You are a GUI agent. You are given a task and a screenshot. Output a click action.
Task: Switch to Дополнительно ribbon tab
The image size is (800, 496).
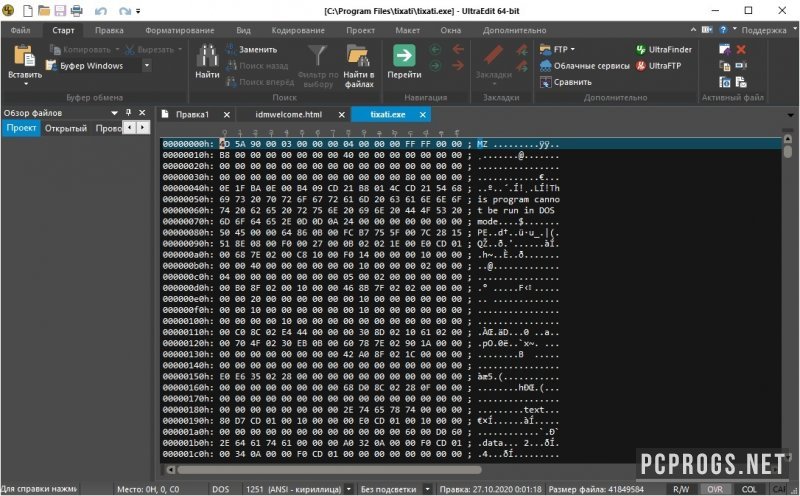(514, 30)
